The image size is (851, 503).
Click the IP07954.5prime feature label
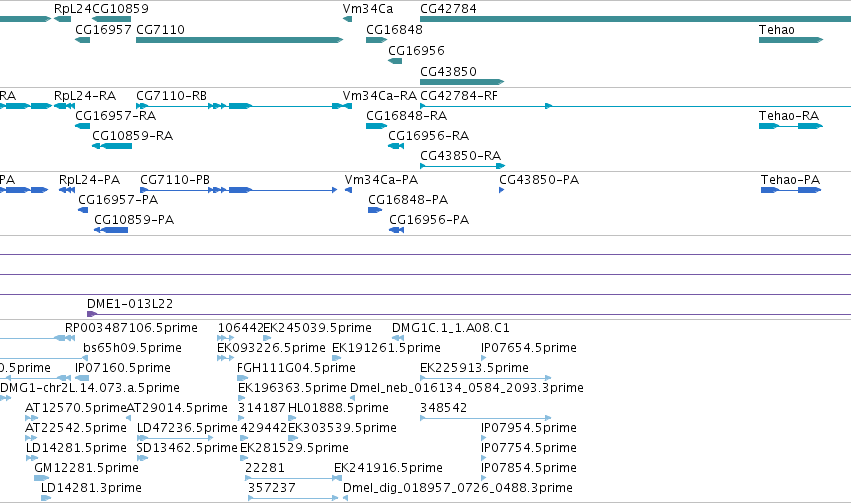click(x=529, y=428)
